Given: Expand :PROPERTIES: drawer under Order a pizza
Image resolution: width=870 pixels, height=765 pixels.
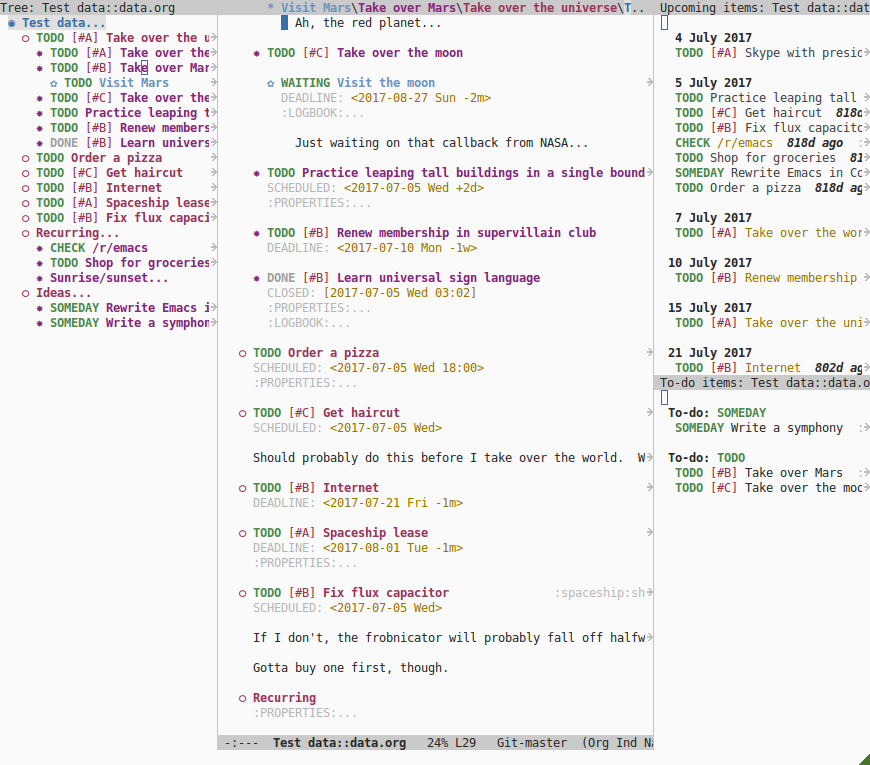Looking at the screenshot, I should point(305,383).
